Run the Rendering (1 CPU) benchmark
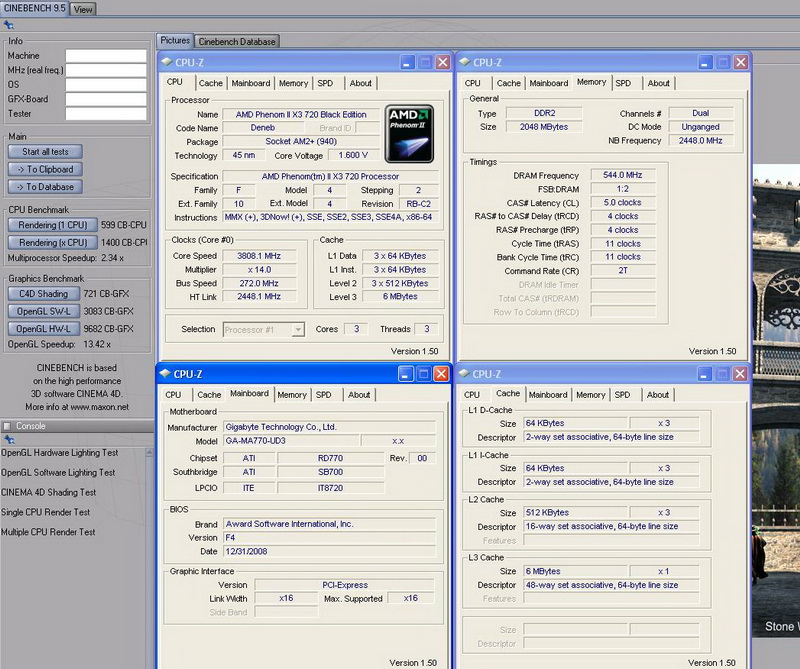 (x=52, y=225)
